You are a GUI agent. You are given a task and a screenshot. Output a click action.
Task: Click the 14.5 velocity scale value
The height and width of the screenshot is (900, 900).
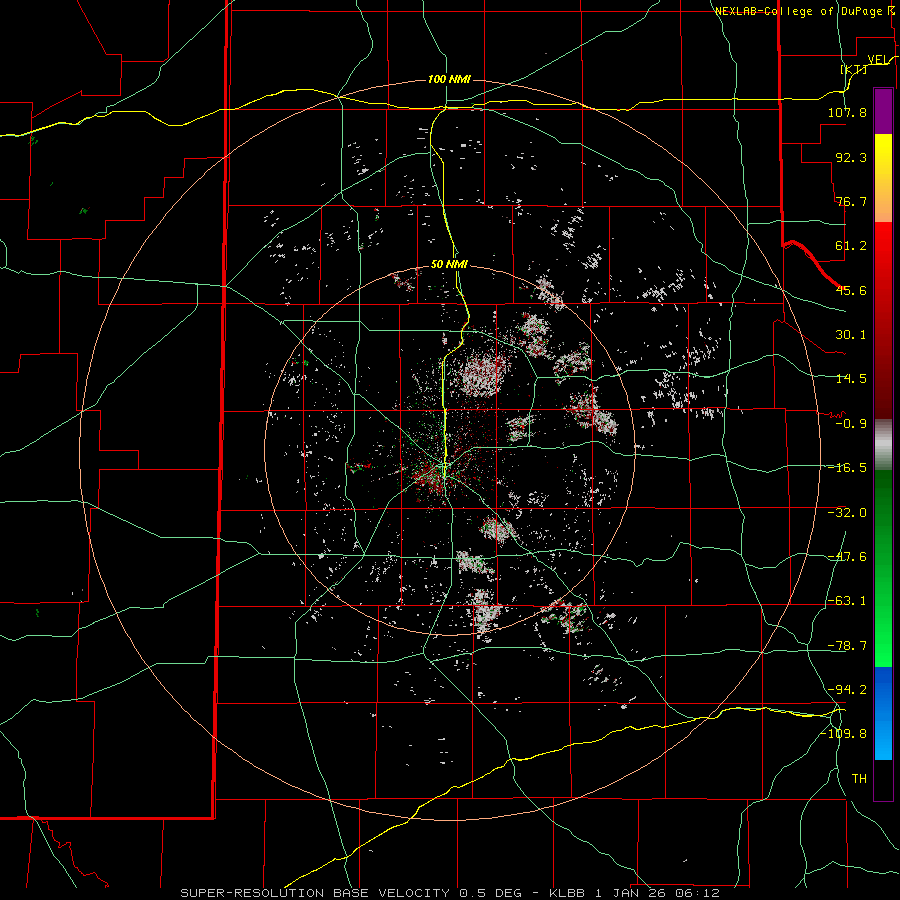tap(851, 379)
